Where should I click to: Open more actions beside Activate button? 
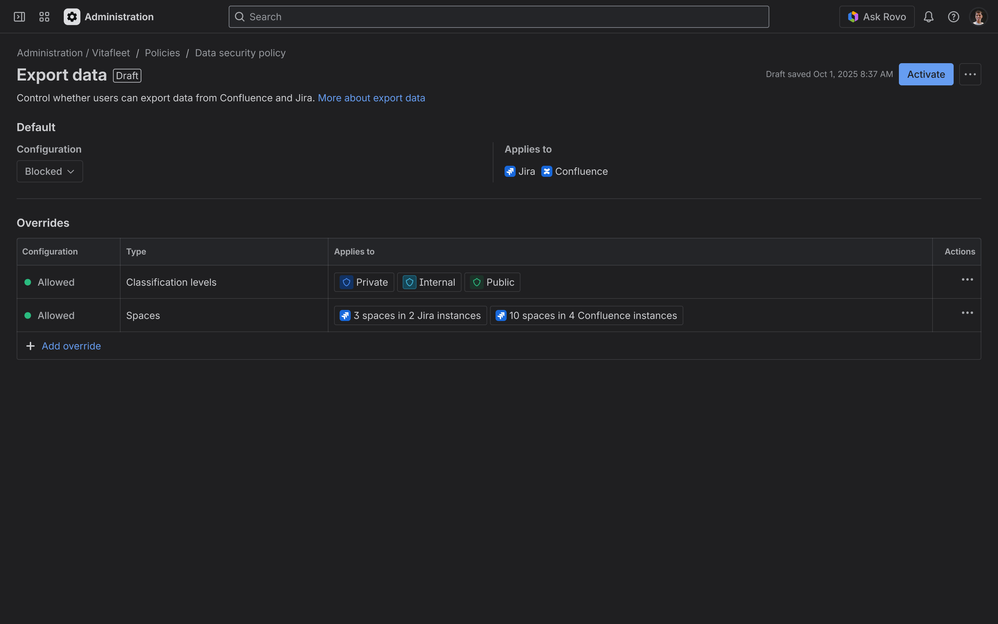[969, 74]
